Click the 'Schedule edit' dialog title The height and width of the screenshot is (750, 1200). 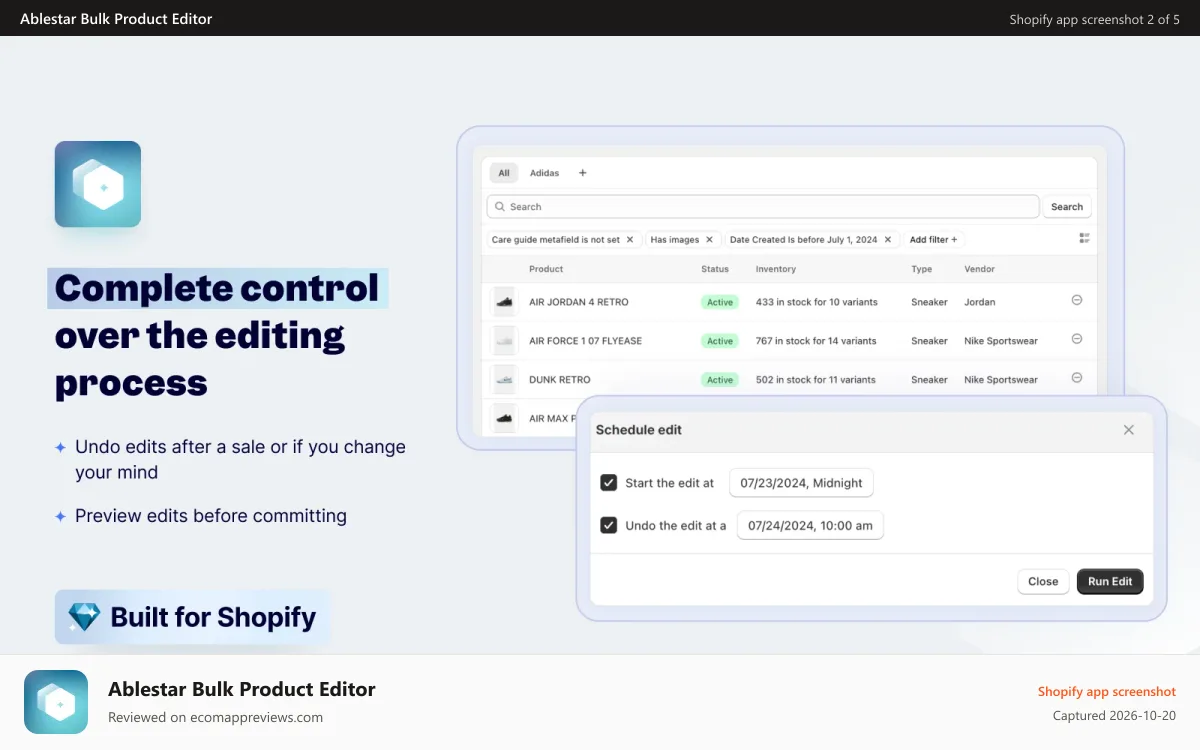click(639, 430)
